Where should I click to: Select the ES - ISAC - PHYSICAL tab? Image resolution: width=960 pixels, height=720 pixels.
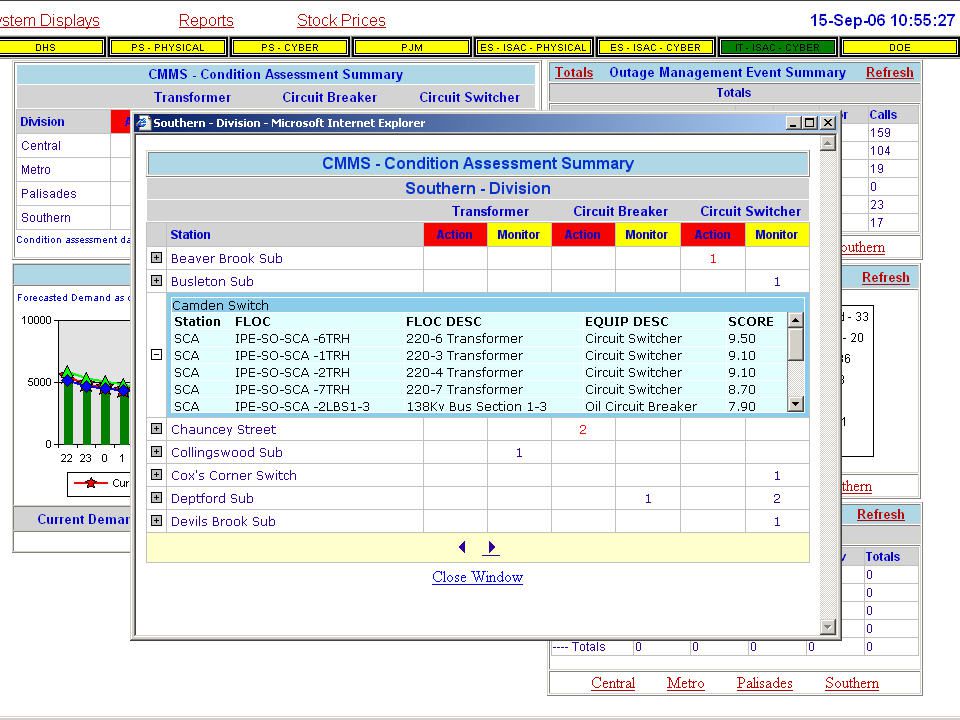point(533,47)
